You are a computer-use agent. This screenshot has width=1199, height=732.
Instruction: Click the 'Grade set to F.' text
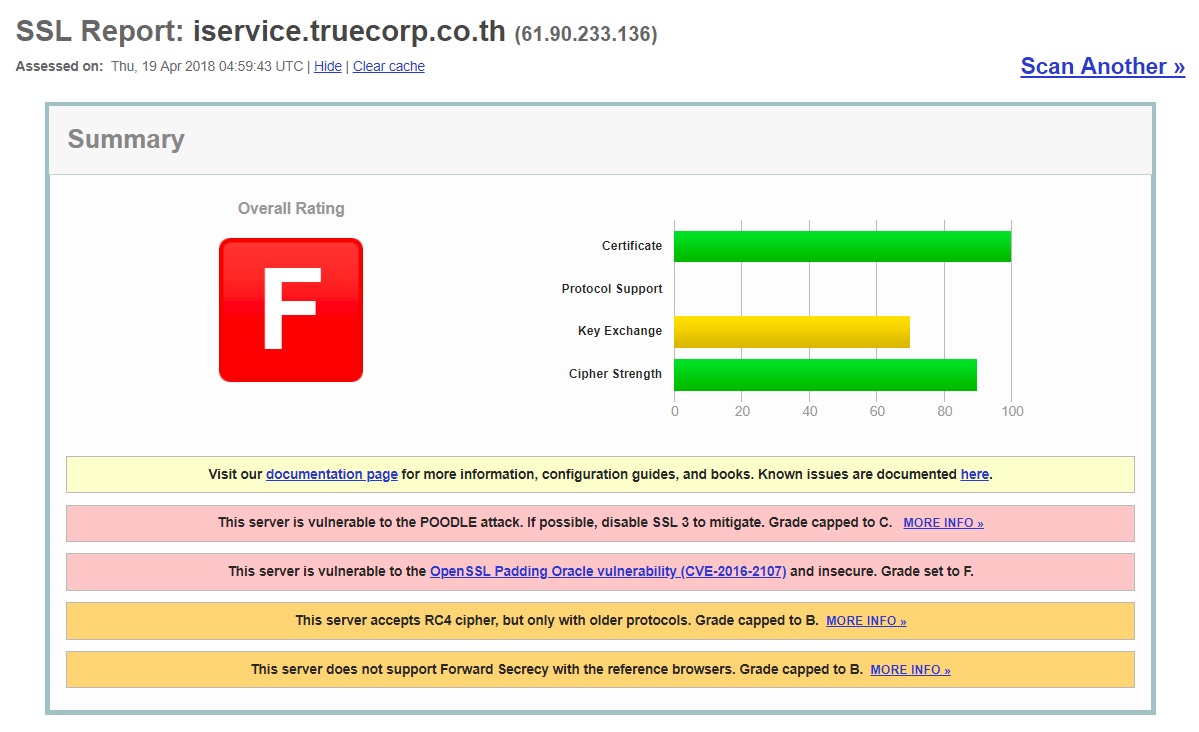point(927,571)
